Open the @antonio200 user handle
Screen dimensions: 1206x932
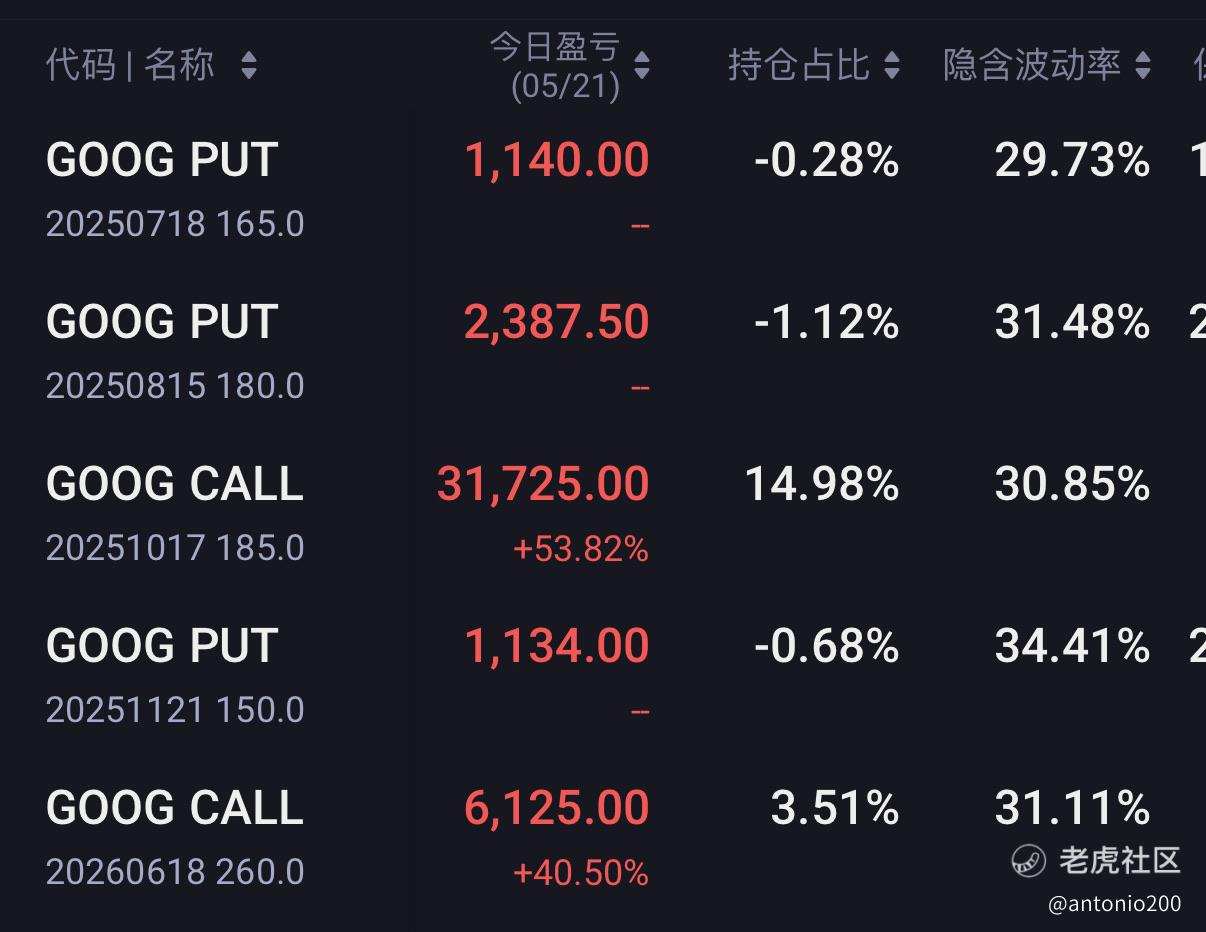[1114, 904]
